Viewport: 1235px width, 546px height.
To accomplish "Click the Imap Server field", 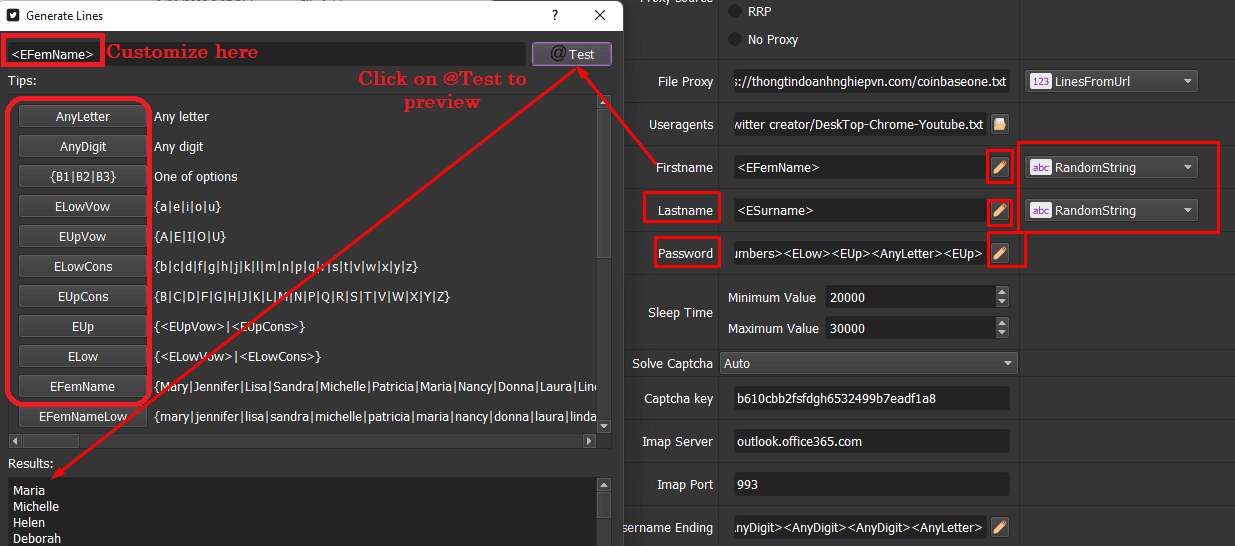I will (871, 442).
